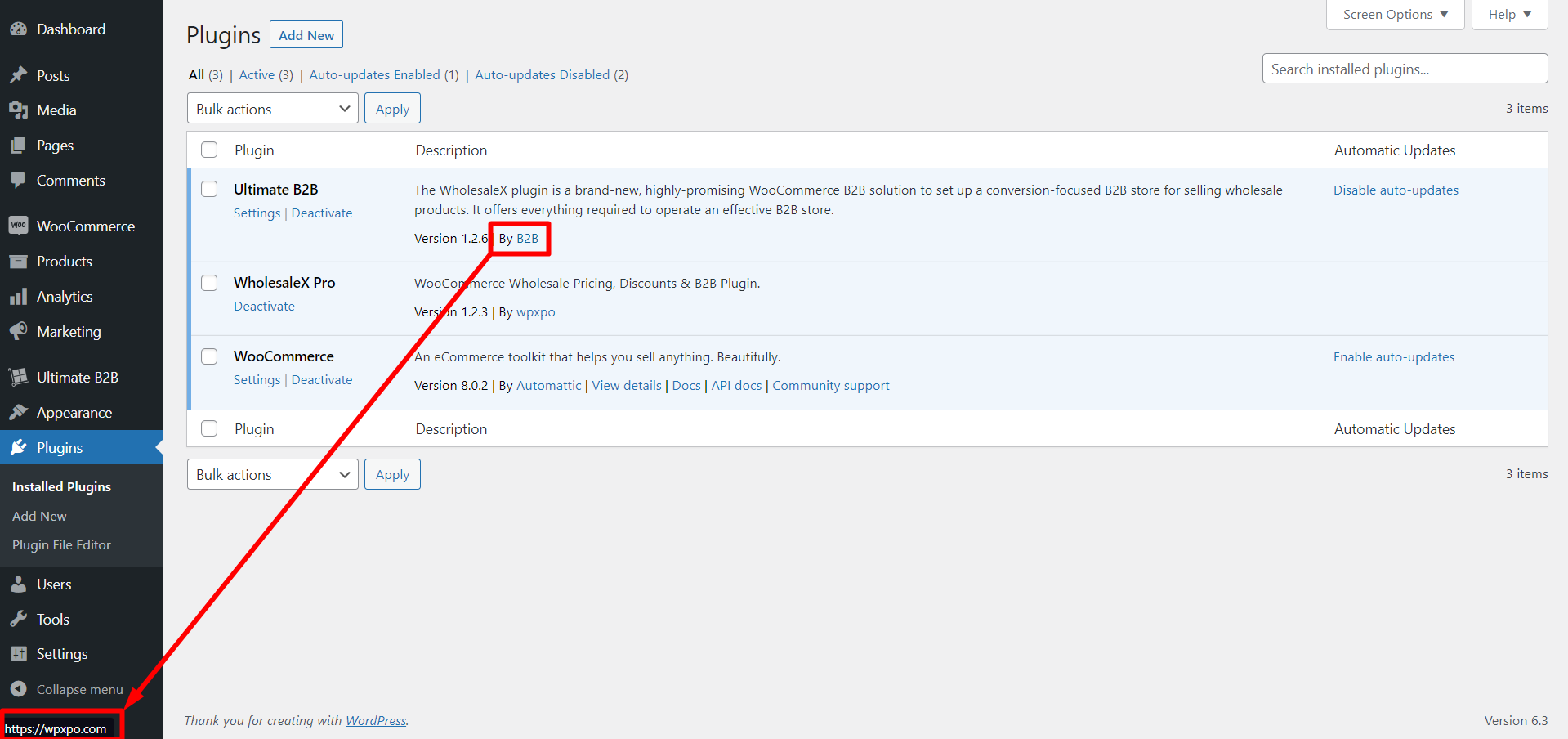1568x739 pixels.
Task: Click the Products box icon
Action: click(18, 261)
